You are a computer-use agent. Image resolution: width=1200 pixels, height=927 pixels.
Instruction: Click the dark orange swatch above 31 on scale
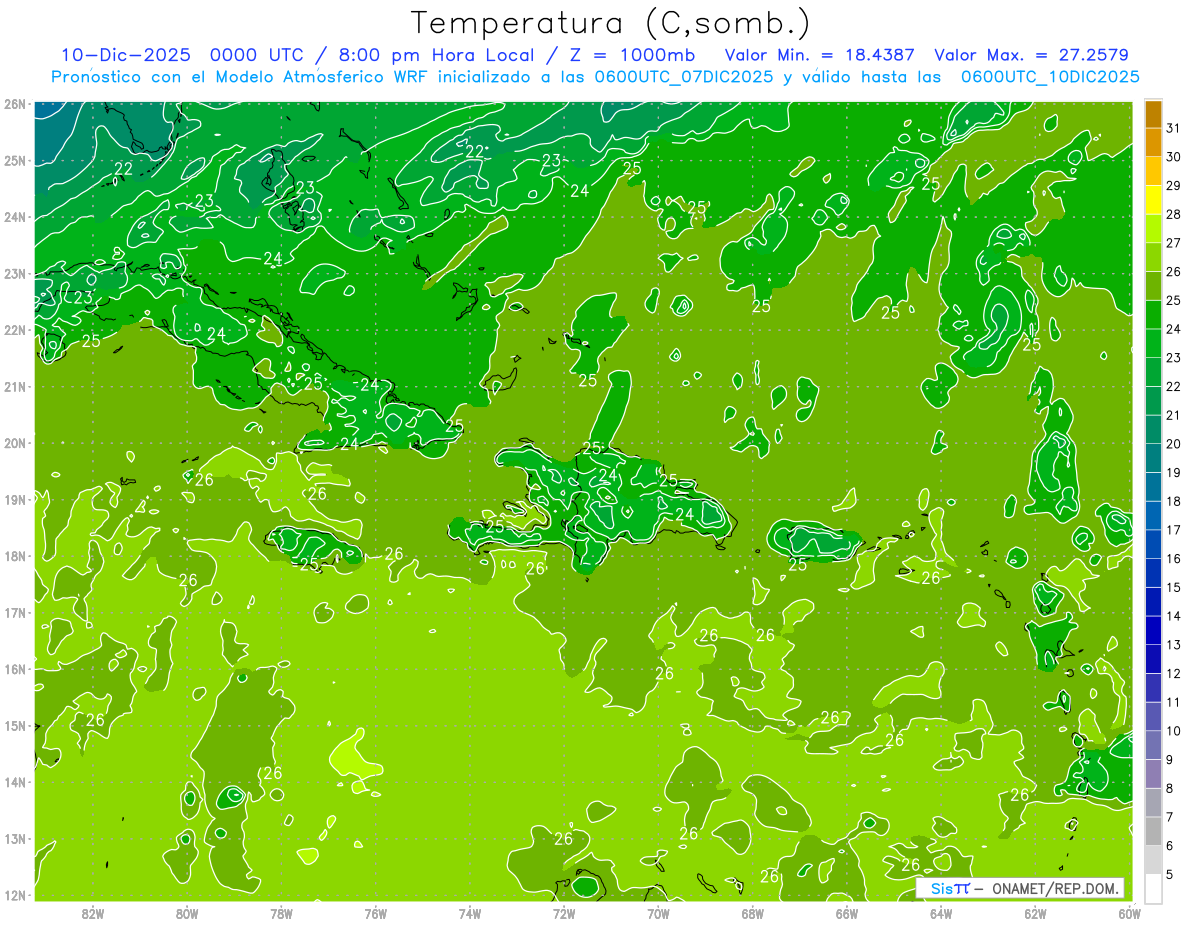[1153, 113]
